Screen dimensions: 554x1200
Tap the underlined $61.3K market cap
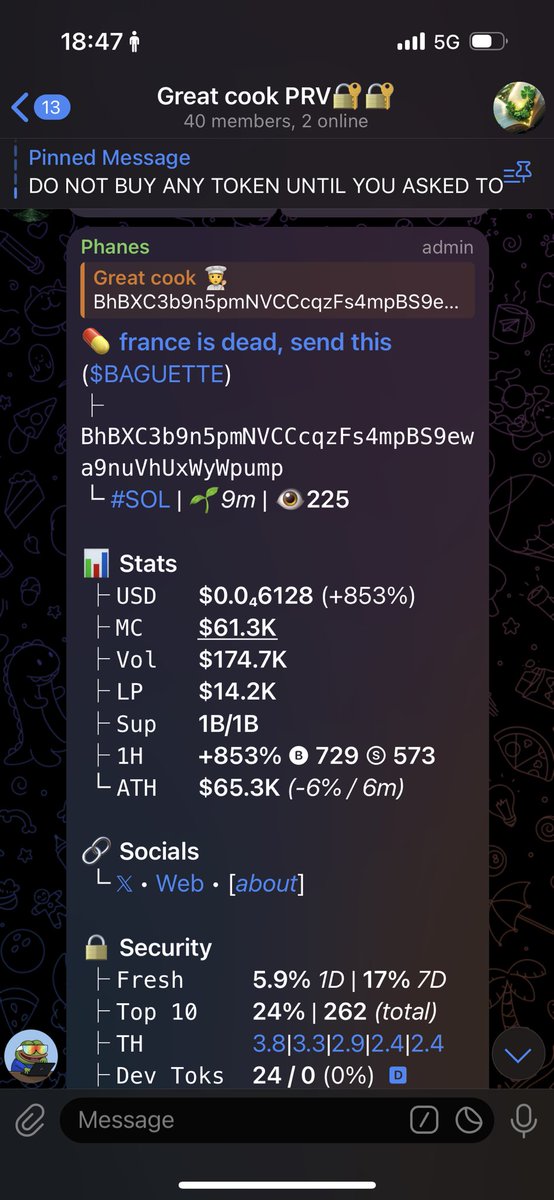coord(238,628)
